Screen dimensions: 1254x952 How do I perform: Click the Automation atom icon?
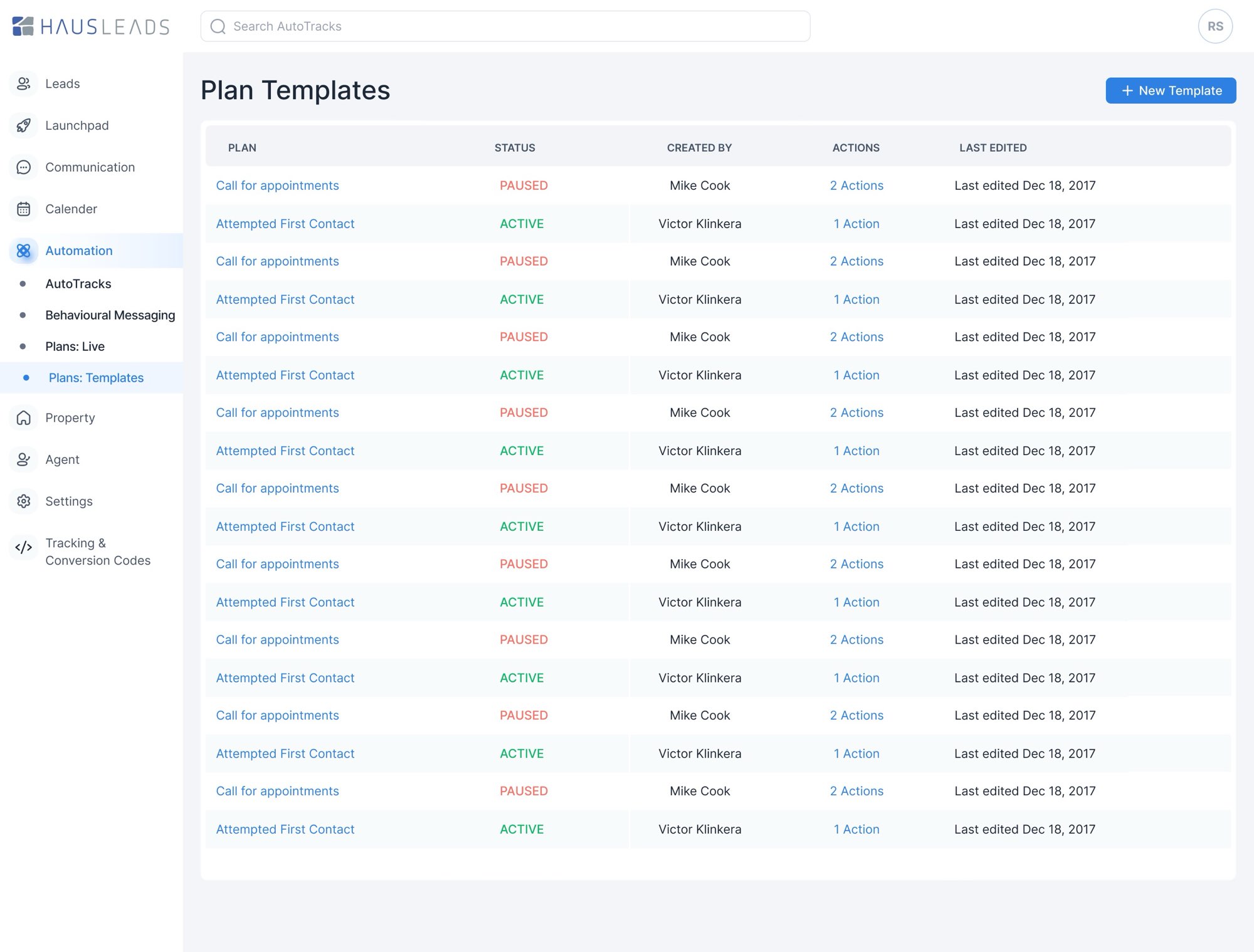[x=23, y=251]
